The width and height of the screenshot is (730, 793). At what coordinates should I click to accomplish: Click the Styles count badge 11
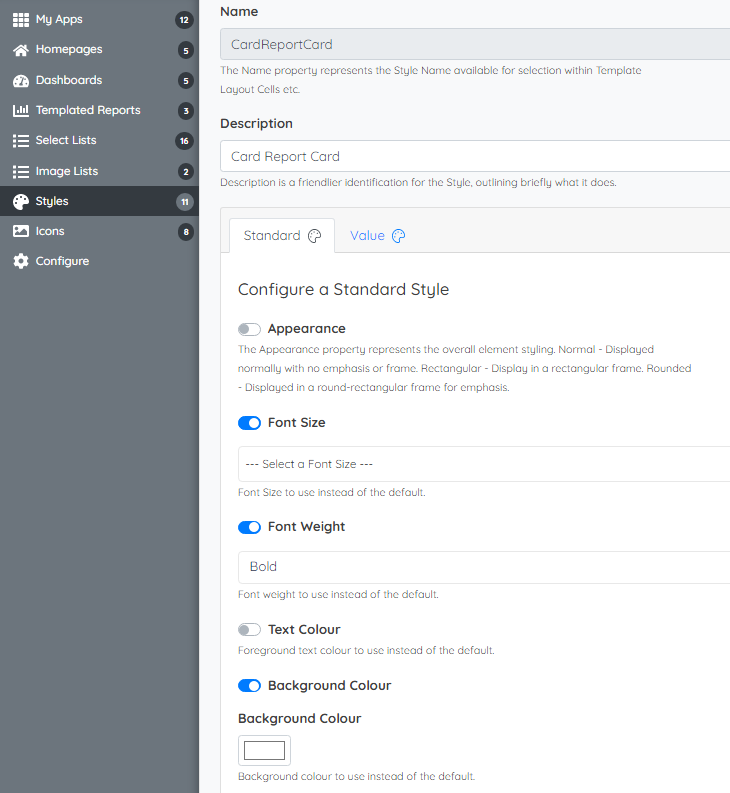[x=185, y=202]
